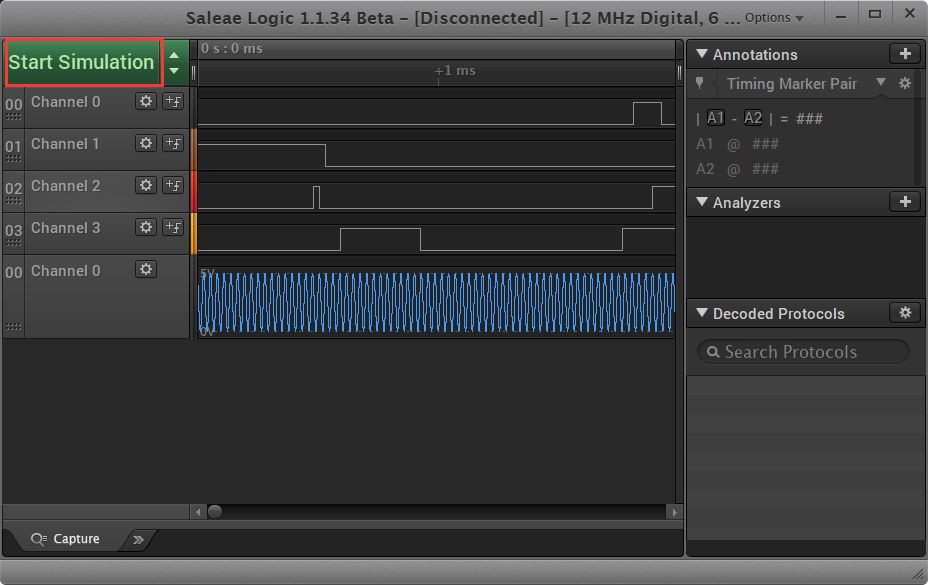Click the window resize grip in status bar

point(919,574)
